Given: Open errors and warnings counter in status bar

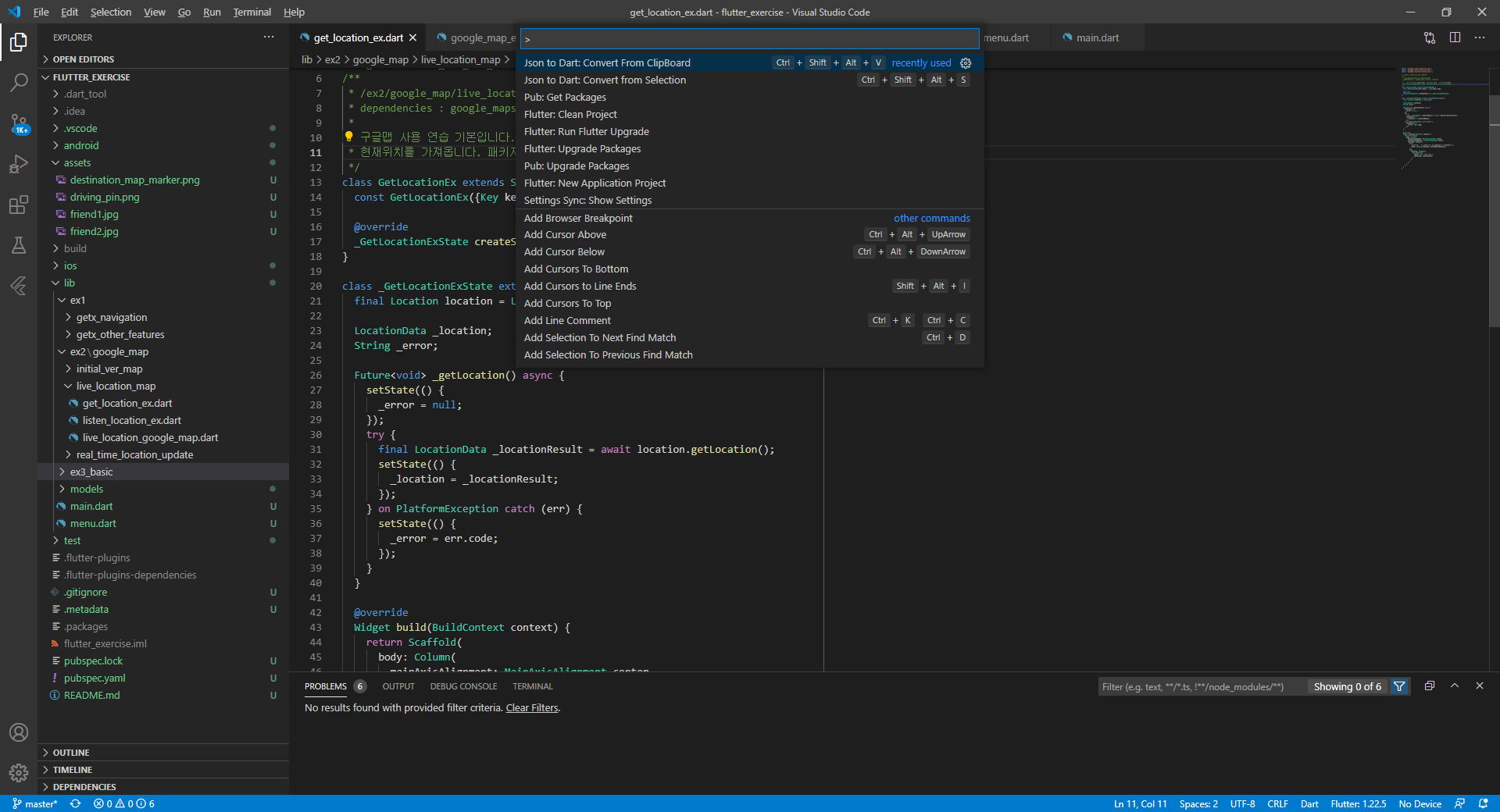Looking at the screenshot, I should click(124, 803).
